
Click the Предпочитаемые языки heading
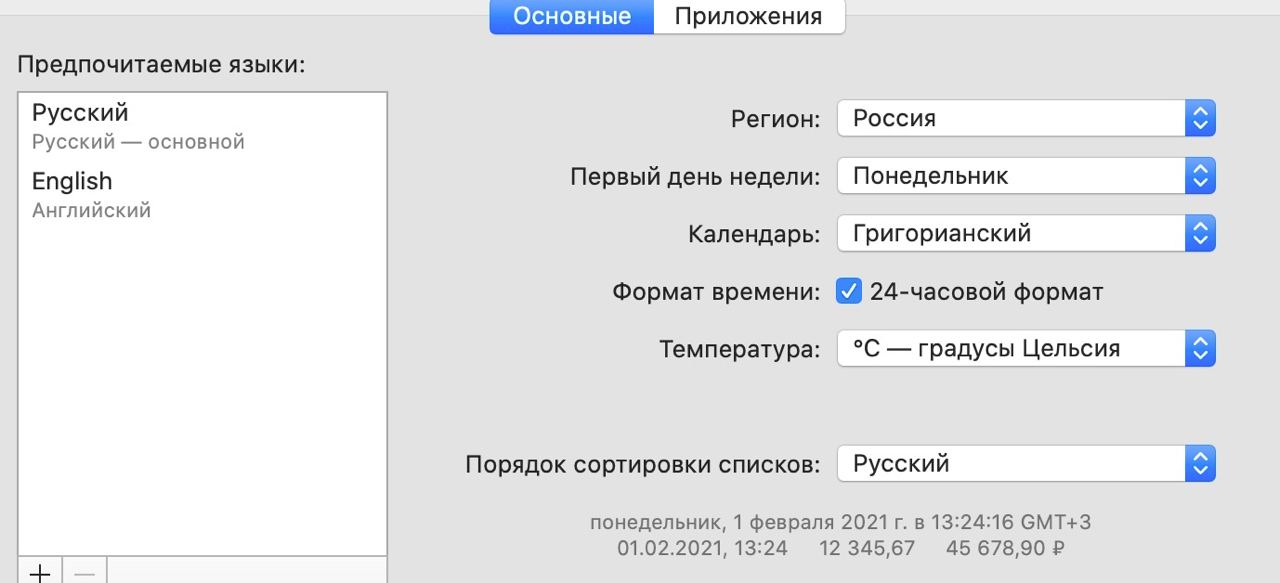coord(161,66)
